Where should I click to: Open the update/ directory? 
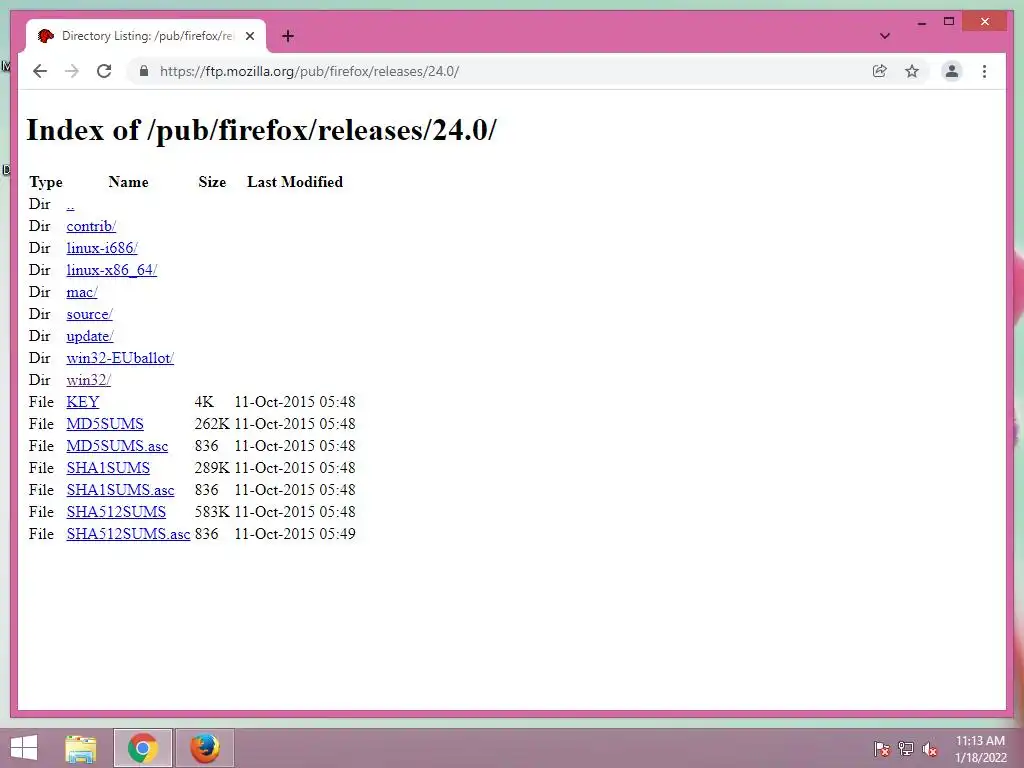pos(89,336)
